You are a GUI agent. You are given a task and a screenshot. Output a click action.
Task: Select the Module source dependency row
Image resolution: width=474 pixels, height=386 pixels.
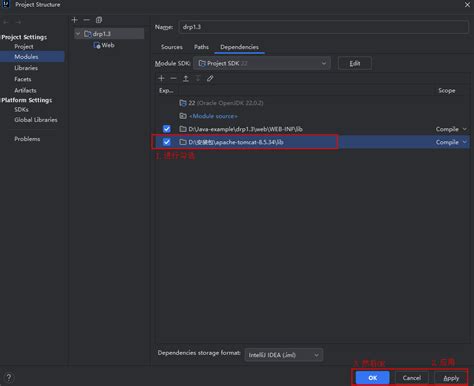[312, 116]
